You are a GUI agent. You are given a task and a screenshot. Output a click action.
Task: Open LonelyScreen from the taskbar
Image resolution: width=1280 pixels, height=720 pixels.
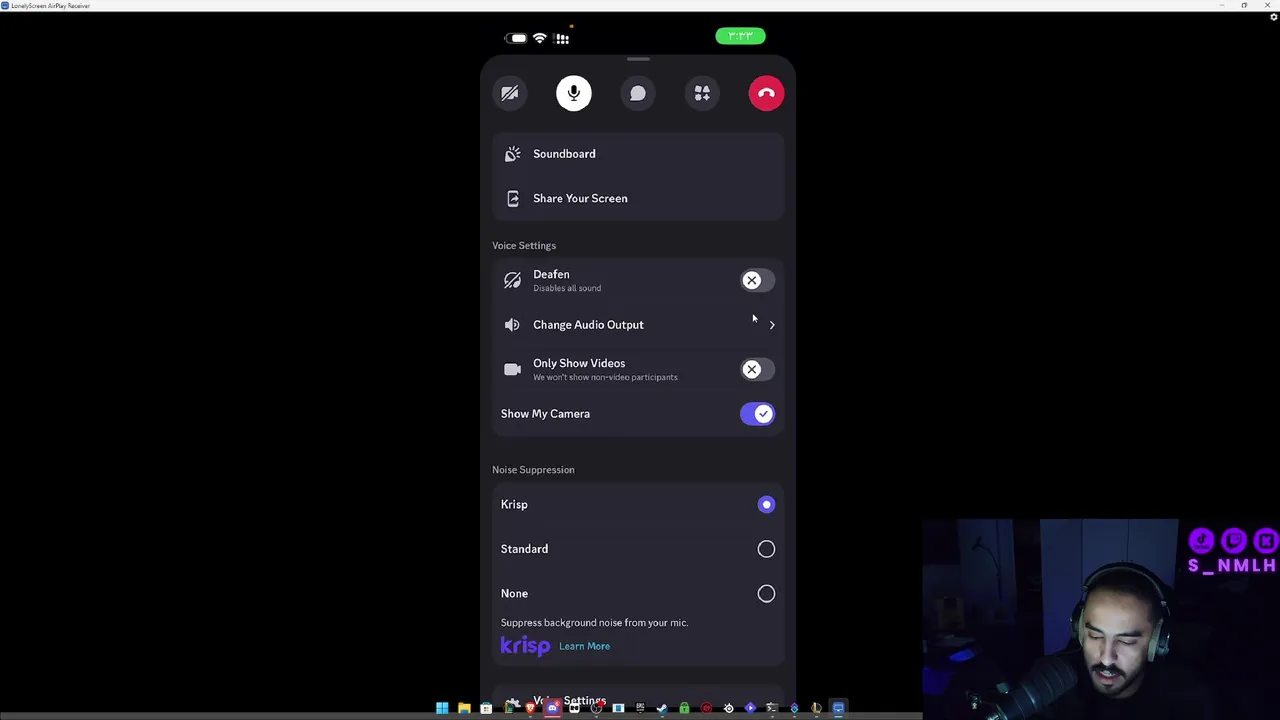(838, 708)
